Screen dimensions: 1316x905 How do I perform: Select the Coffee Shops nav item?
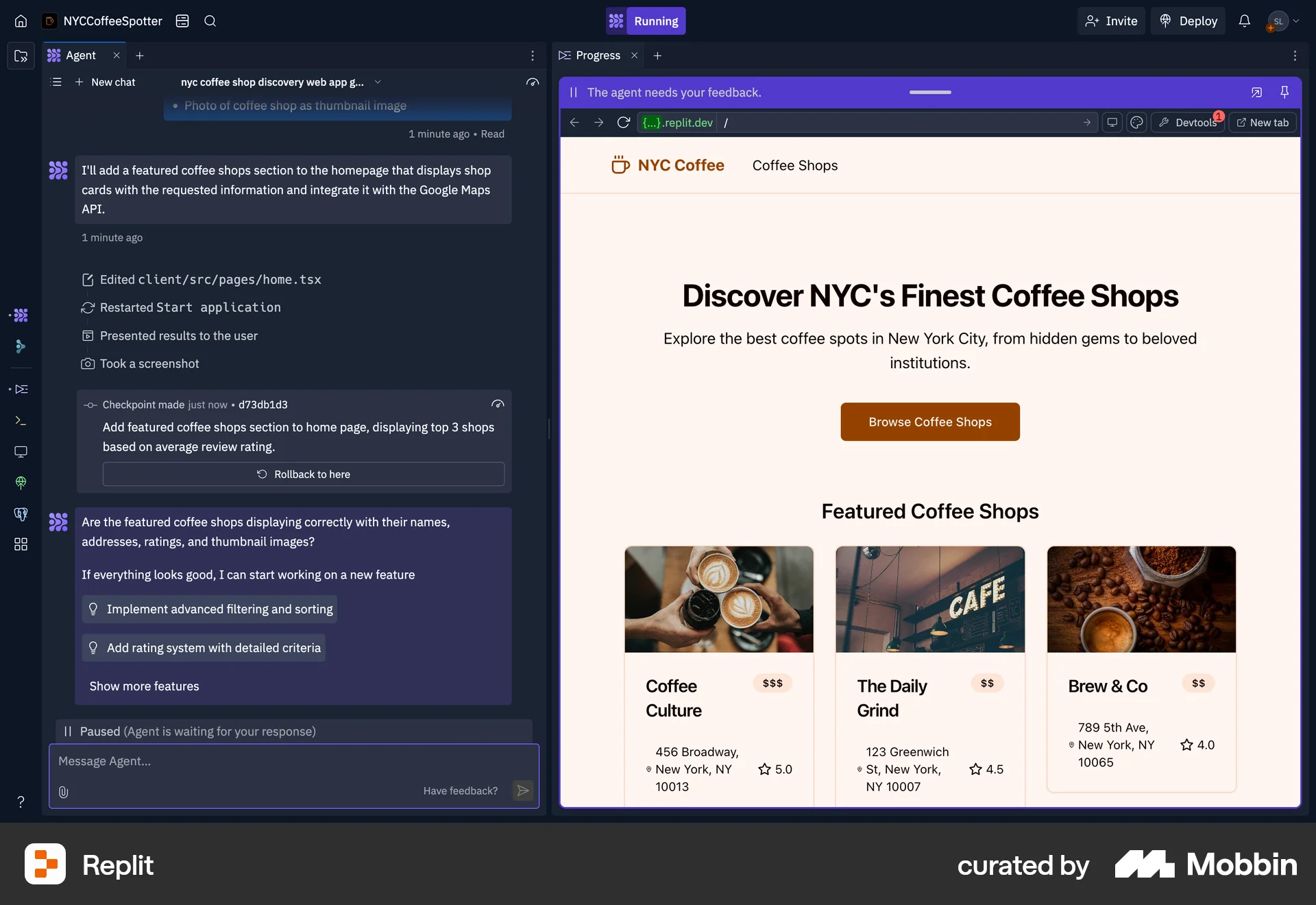click(x=794, y=165)
